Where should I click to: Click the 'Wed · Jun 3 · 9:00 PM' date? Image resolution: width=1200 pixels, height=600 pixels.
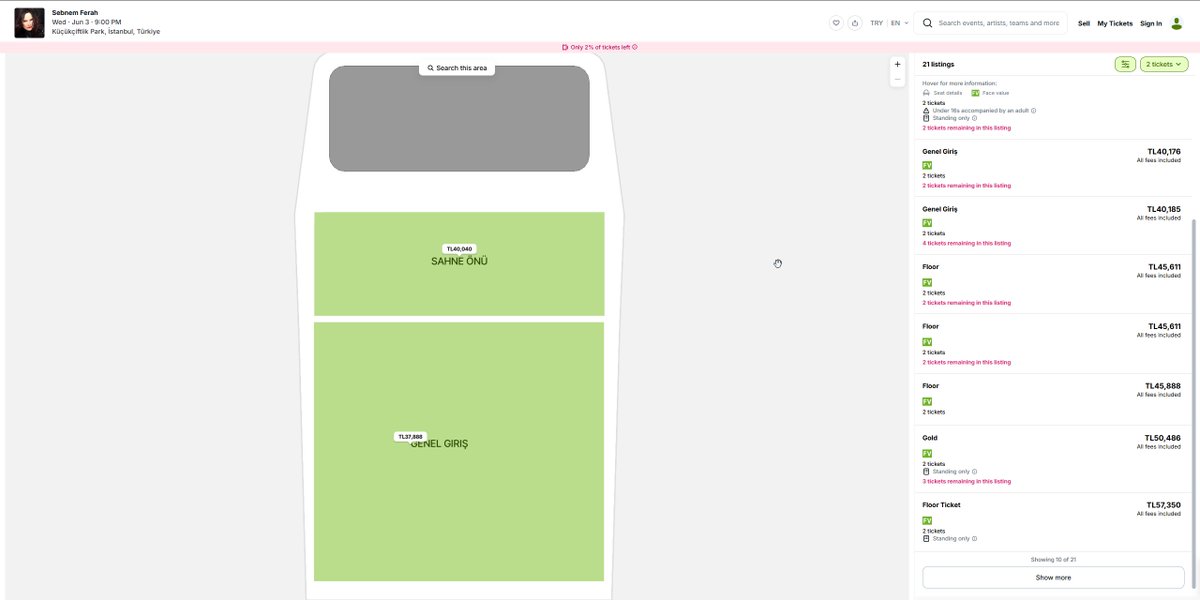tap(87, 22)
